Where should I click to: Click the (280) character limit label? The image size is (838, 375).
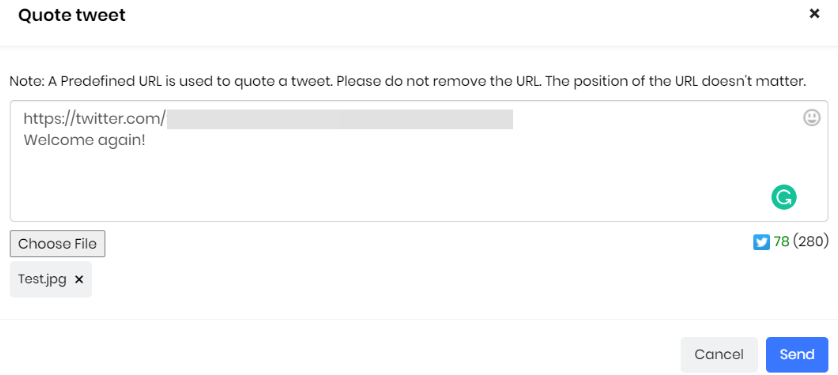pyautogui.click(x=811, y=242)
